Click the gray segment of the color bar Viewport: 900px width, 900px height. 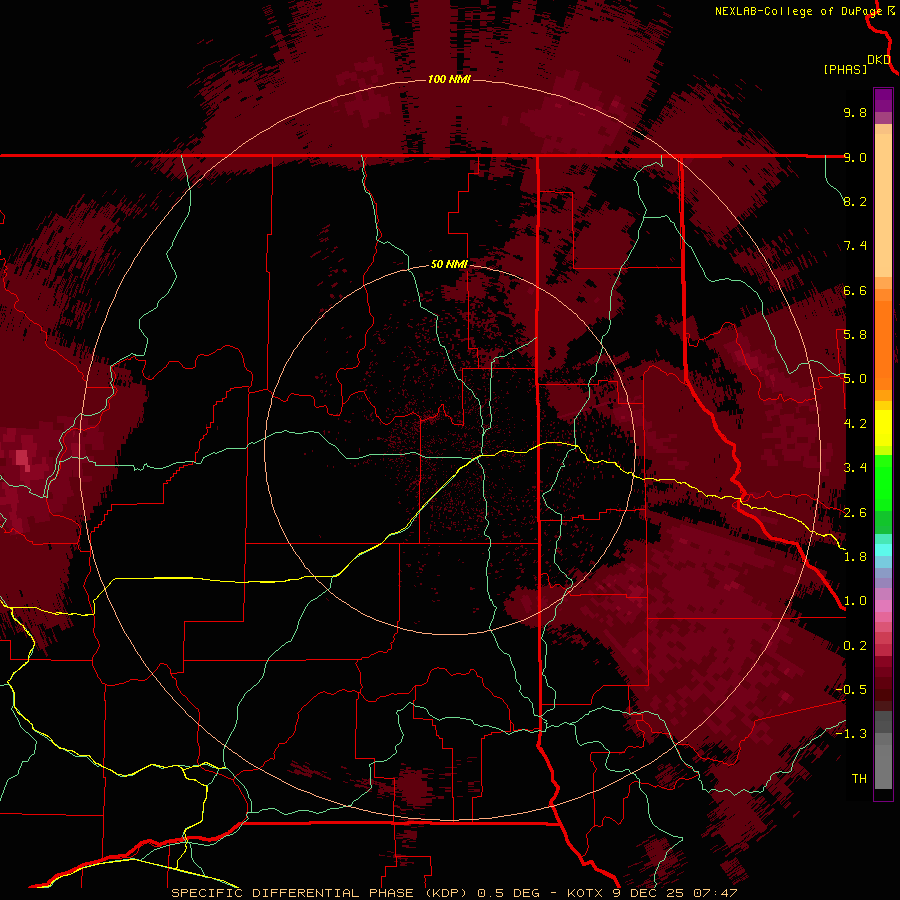pos(883,750)
